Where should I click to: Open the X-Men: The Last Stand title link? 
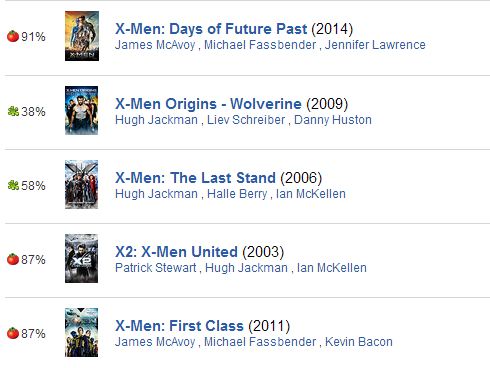(x=195, y=178)
